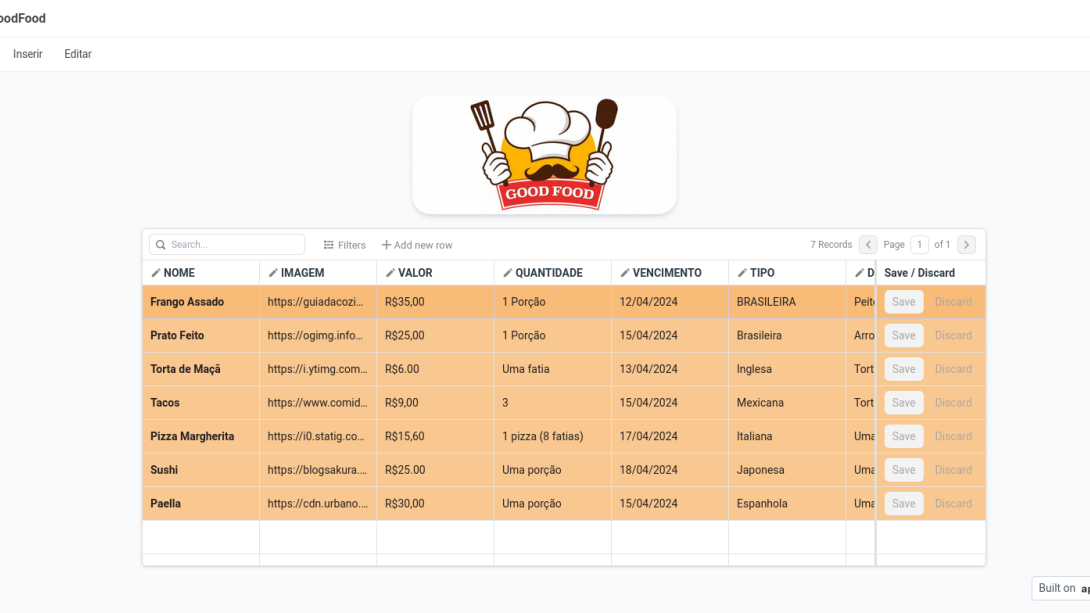Click the 7 Records count label
The image size is (1090, 613).
click(831, 245)
